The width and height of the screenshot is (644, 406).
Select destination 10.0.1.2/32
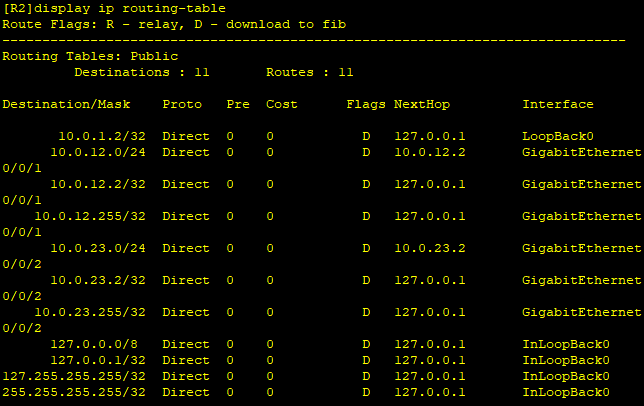pos(102,136)
